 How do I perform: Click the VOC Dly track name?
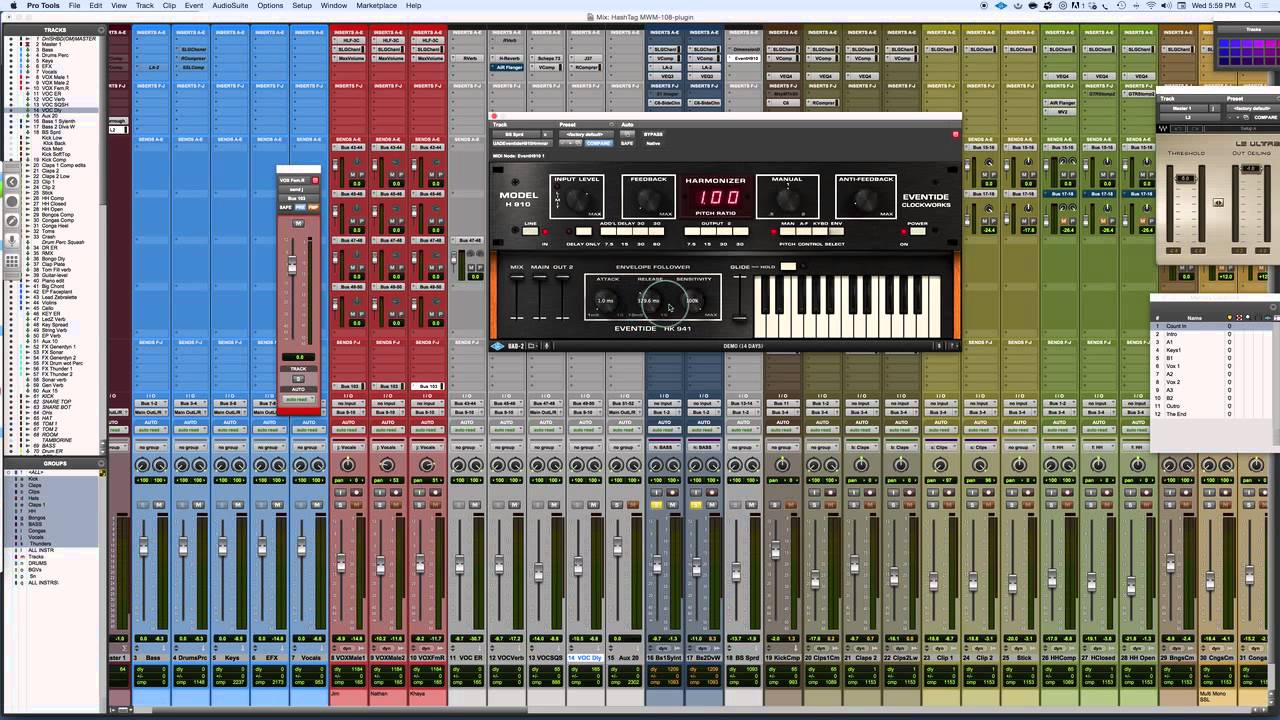coord(585,658)
